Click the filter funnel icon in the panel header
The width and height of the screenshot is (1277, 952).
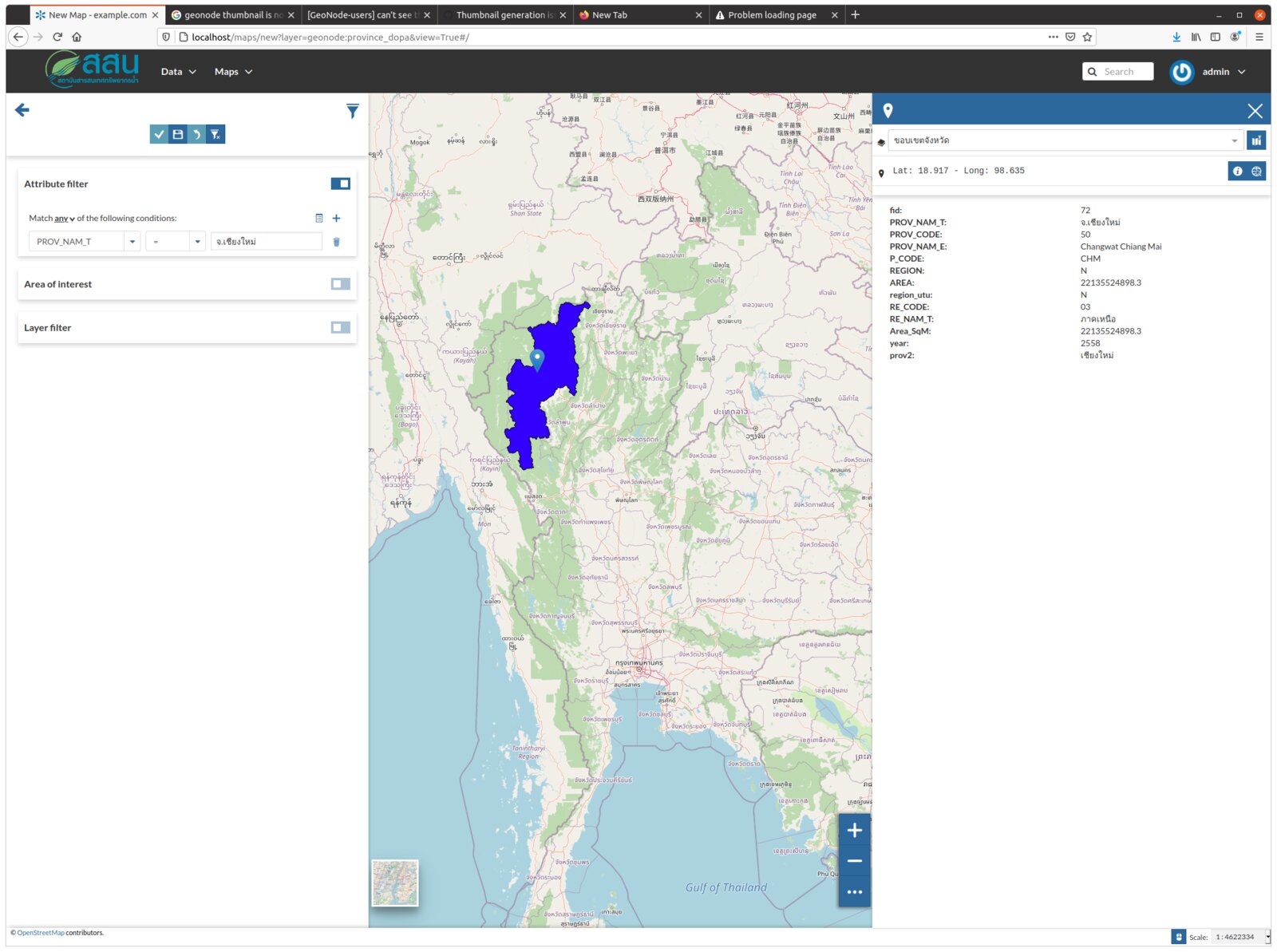353,111
